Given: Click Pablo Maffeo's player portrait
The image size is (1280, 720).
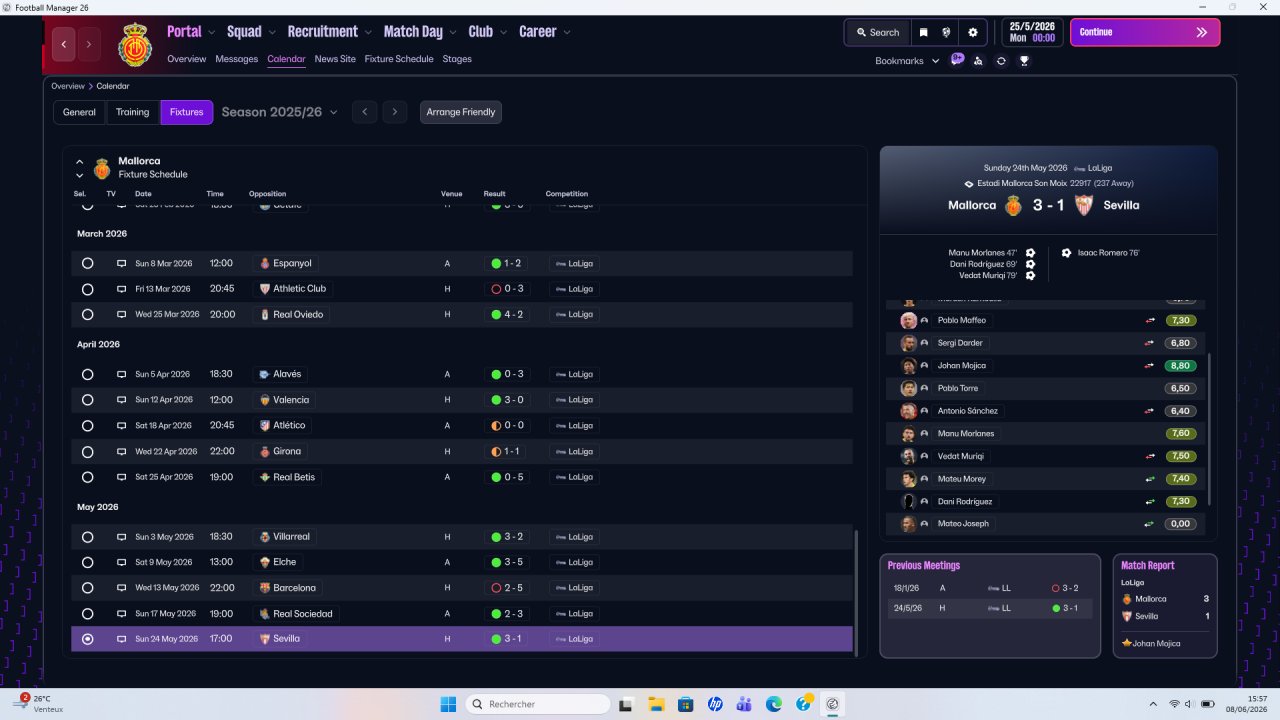Looking at the screenshot, I should [x=908, y=321].
